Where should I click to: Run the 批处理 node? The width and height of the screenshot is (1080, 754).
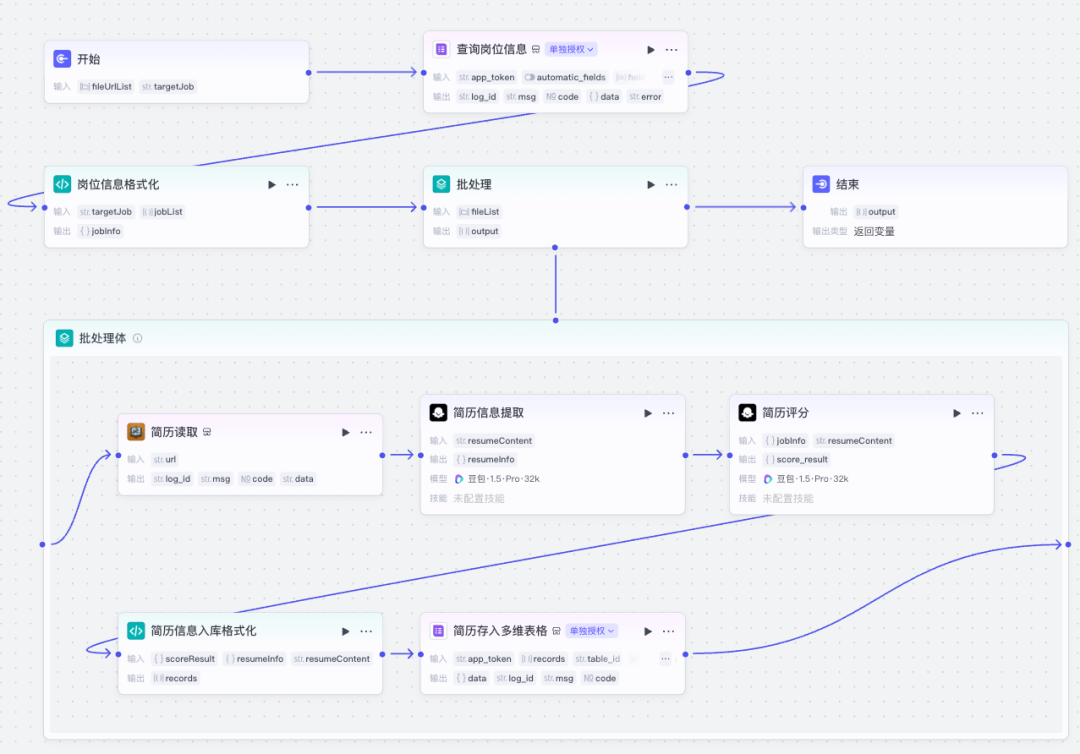pyautogui.click(x=651, y=185)
